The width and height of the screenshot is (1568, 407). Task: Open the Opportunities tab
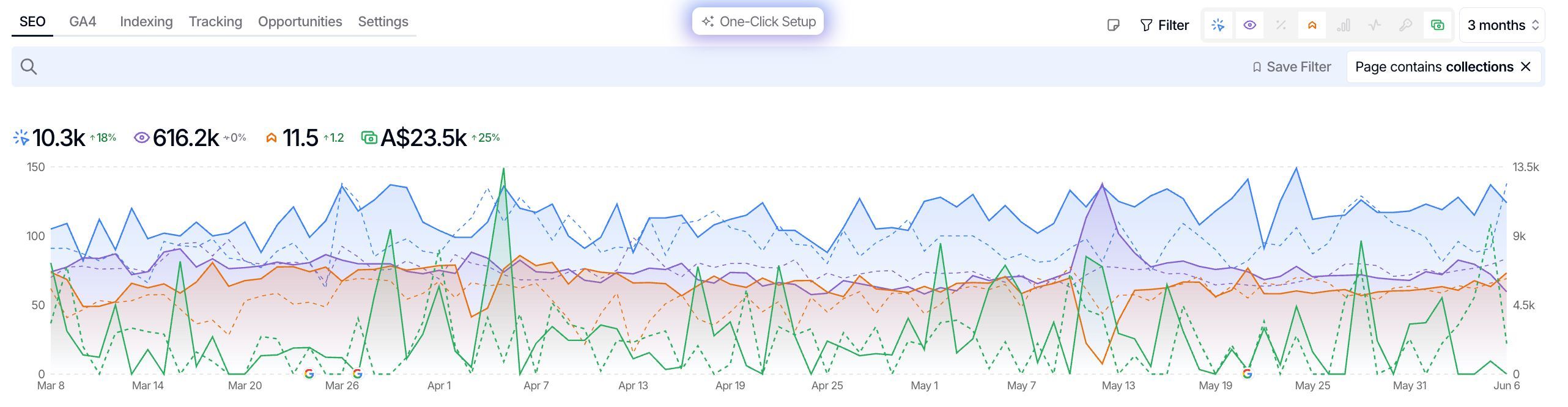click(300, 22)
